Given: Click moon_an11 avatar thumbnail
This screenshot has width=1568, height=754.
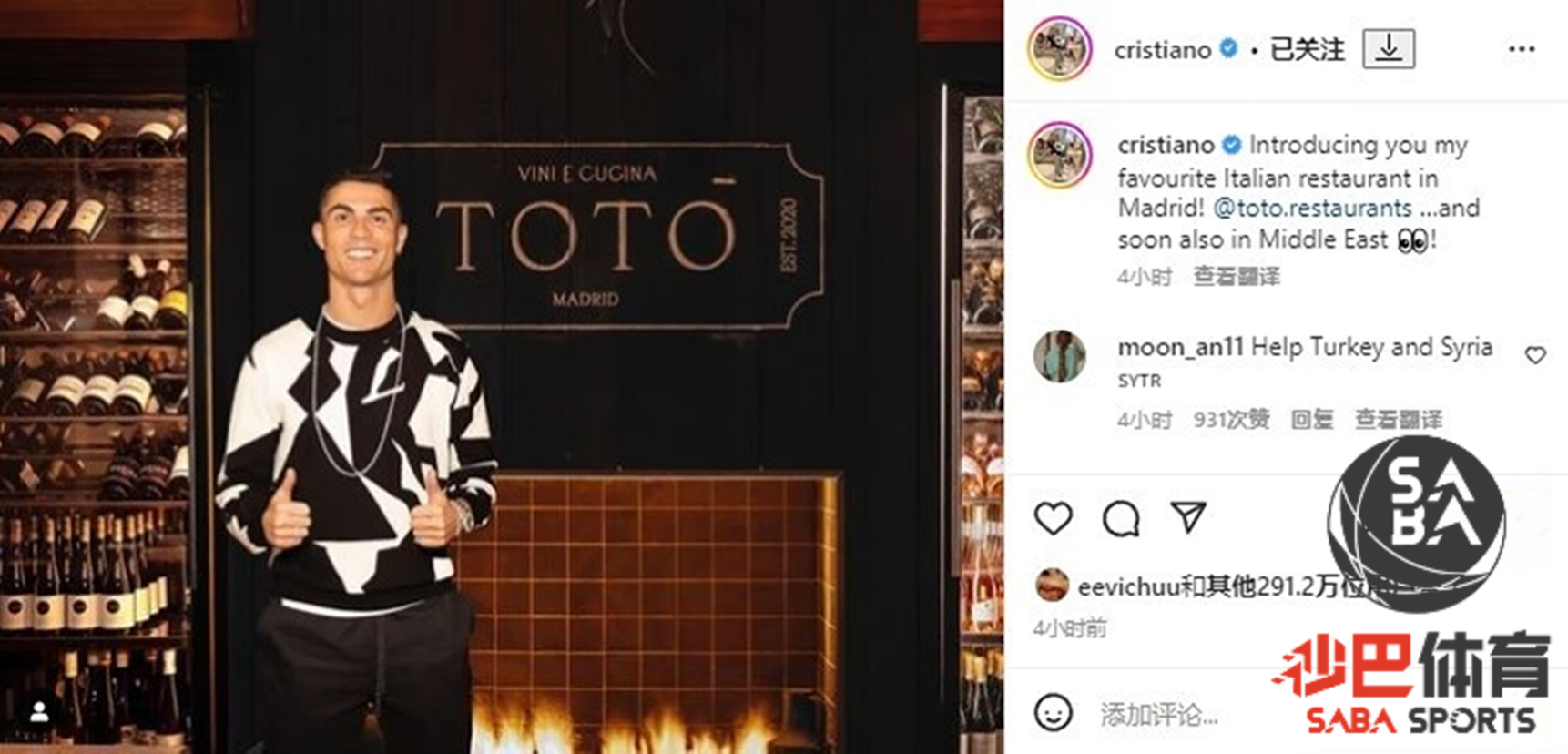Looking at the screenshot, I should coord(1060,356).
